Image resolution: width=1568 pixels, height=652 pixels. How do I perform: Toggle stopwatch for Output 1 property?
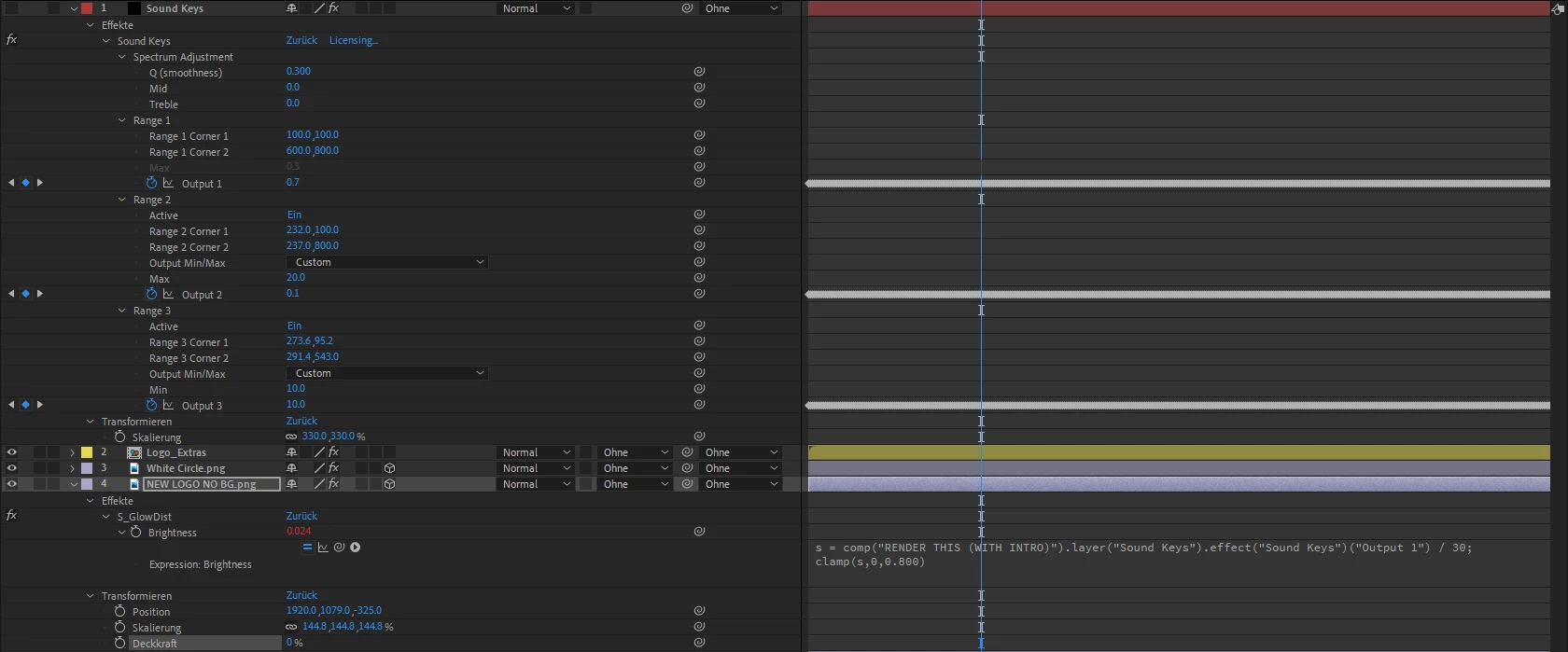pos(151,183)
